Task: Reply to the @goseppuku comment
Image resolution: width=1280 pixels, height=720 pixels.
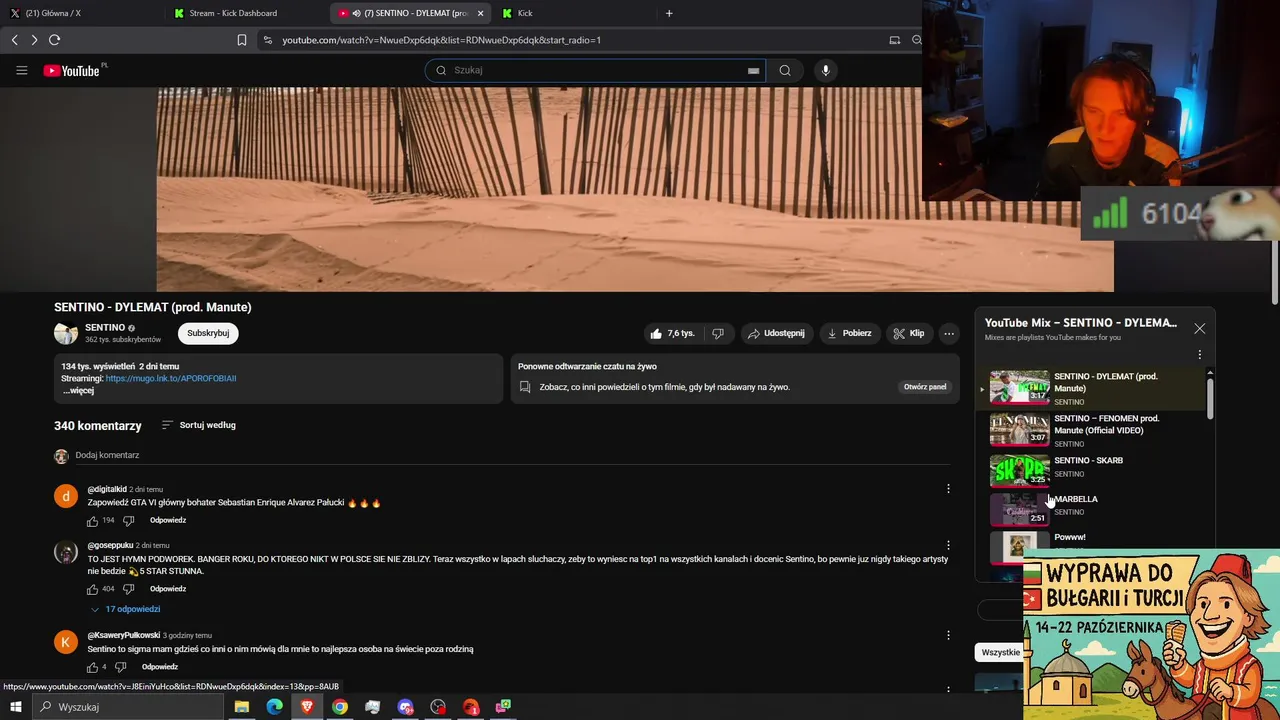Action: 168,589
